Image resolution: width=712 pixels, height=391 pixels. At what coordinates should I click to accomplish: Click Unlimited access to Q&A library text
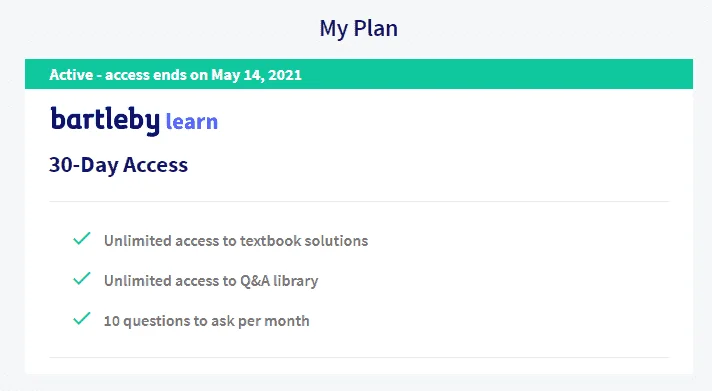[211, 281]
